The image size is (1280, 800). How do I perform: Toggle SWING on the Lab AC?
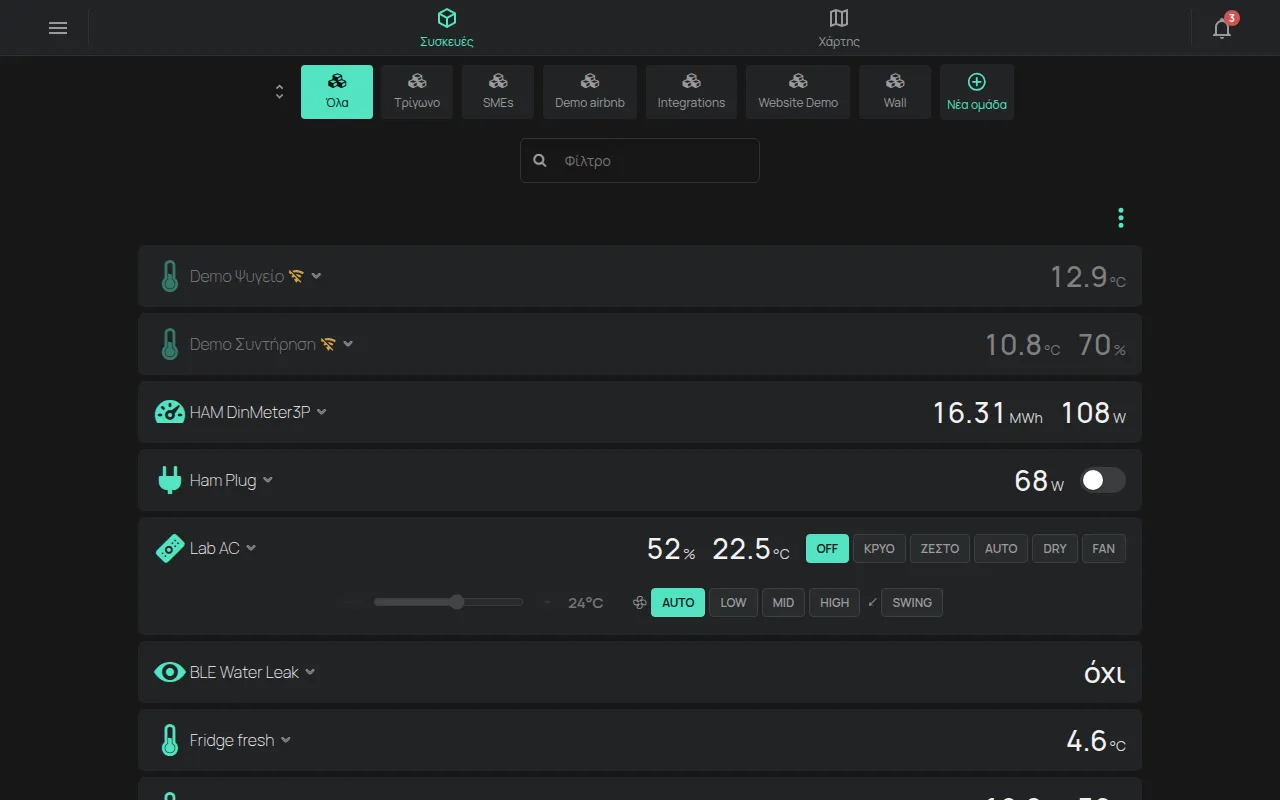[x=912, y=603]
